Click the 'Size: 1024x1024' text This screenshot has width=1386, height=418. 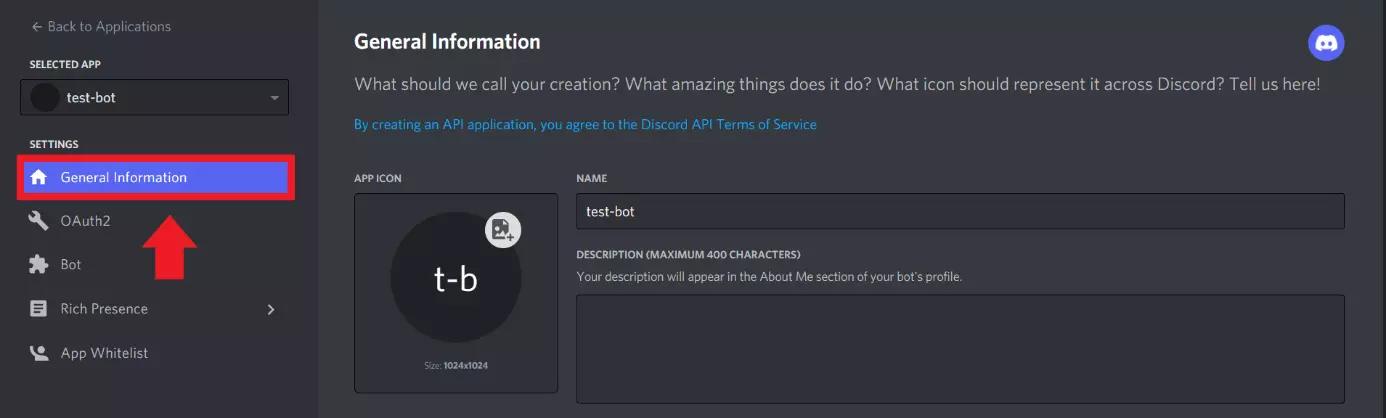click(455, 366)
